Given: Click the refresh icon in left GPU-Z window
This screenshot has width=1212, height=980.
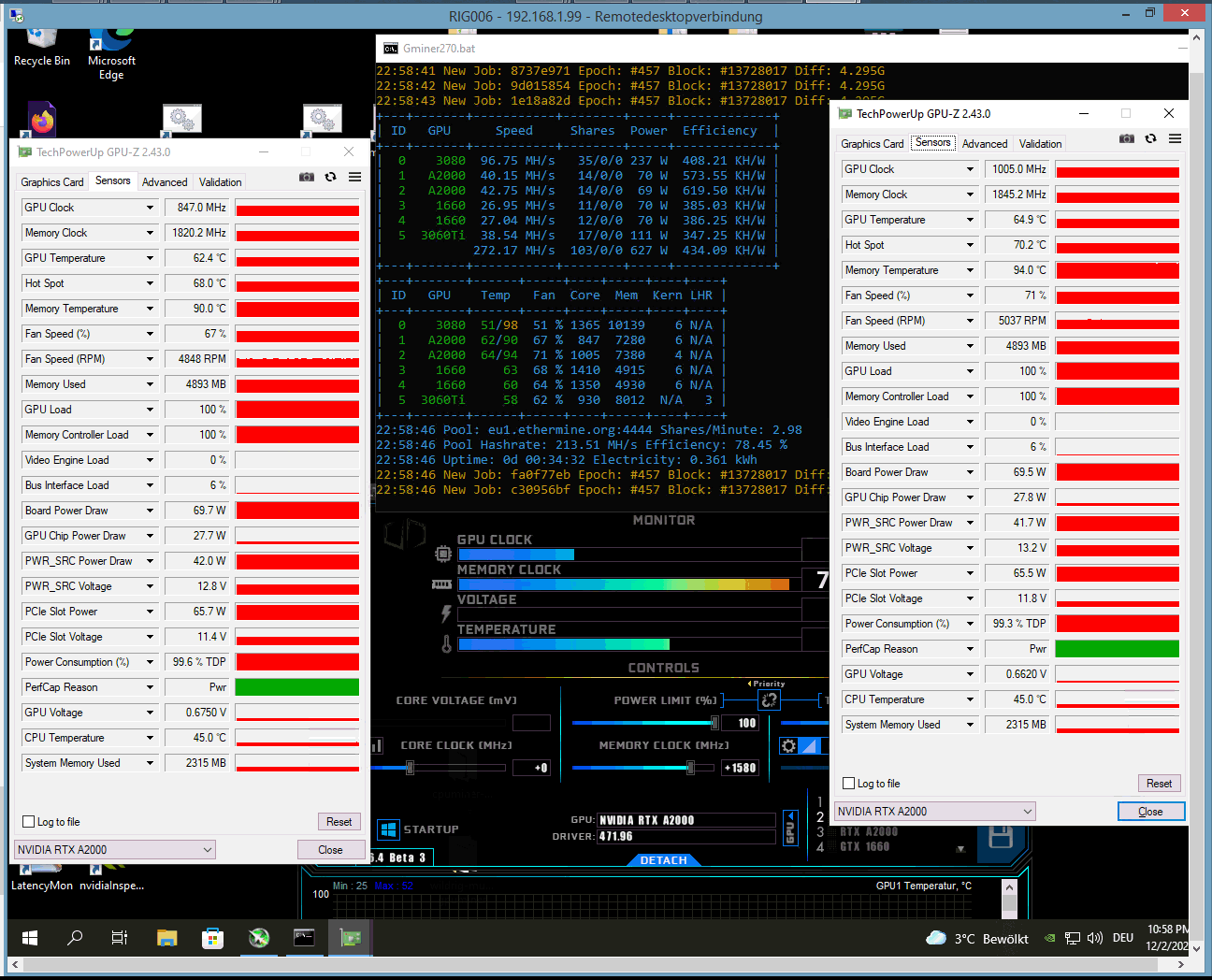Looking at the screenshot, I should pyautogui.click(x=331, y=177).
